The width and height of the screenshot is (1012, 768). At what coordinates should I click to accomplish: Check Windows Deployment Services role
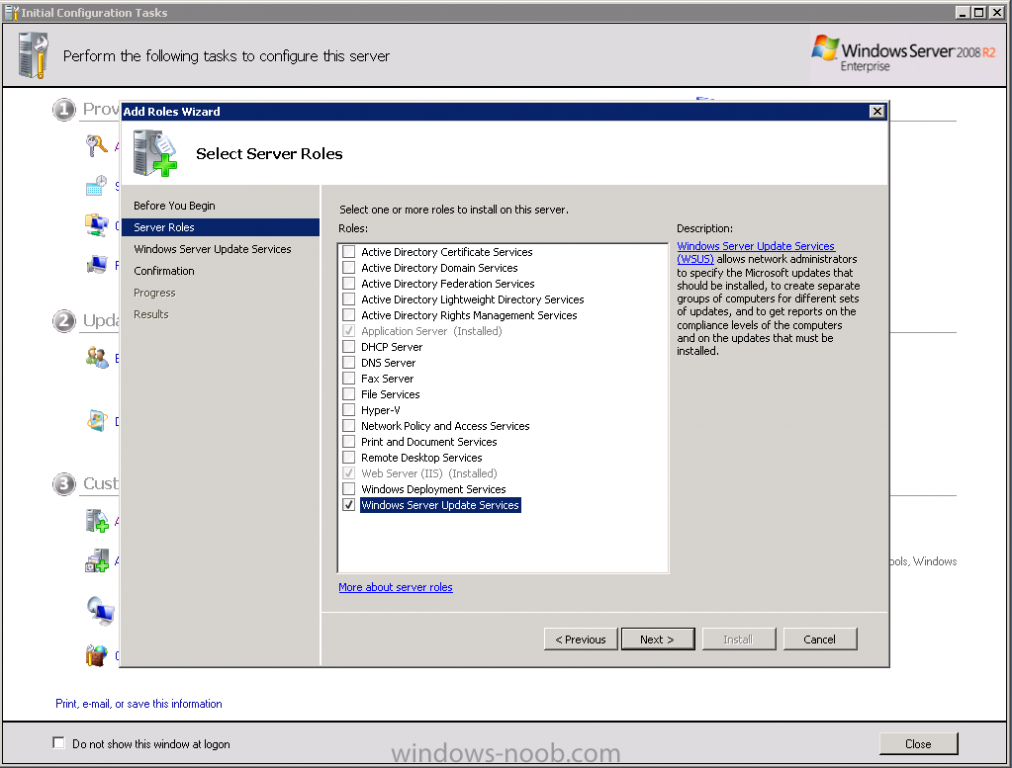(349, 489)
